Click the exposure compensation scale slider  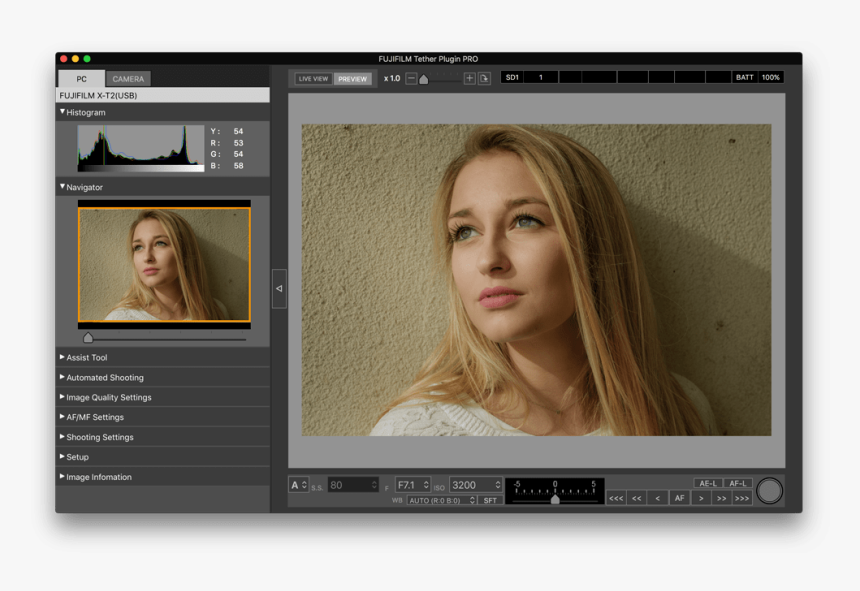554,491
